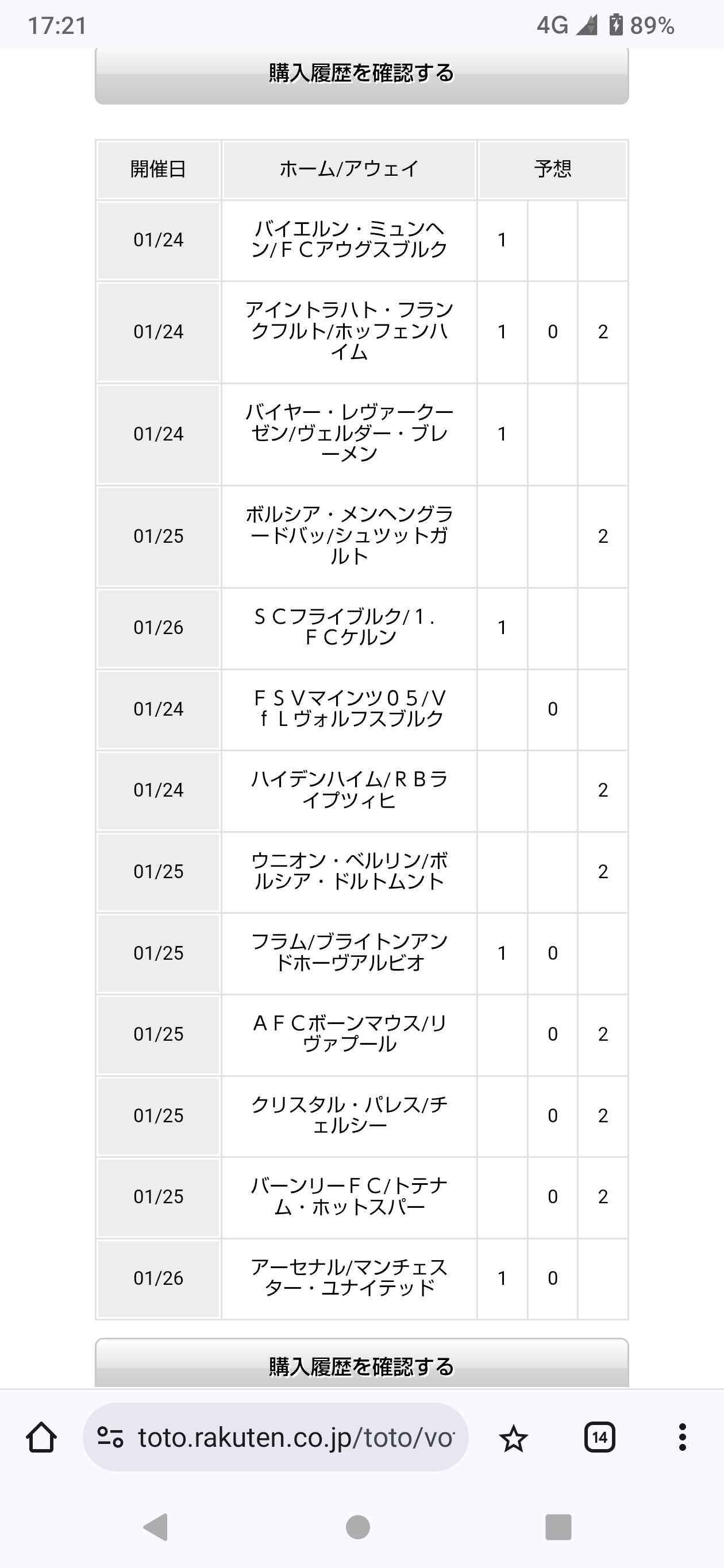This screenshot has width=724, height=1568.
Task: Tap prediction 2 for ハイデンハイム/RBライプツィヒ
Action: coord(603,790)
